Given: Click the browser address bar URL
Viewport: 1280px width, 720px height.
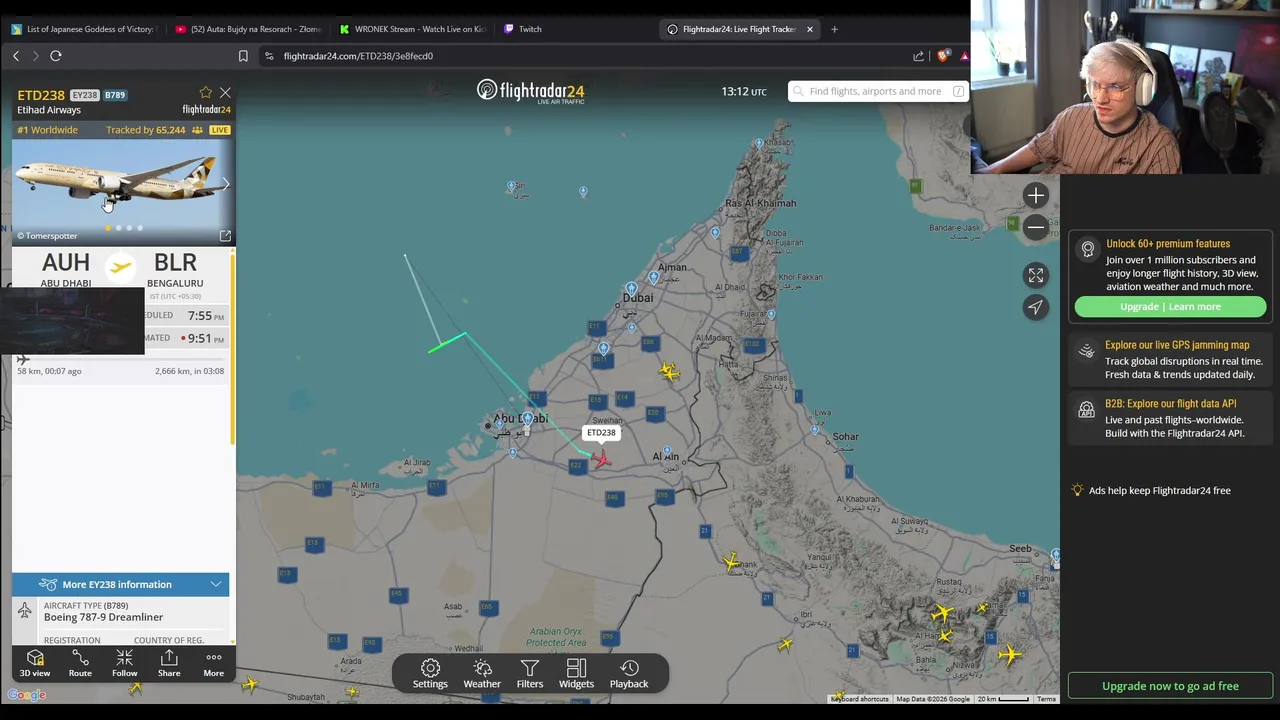Looking at the screenshot, I should [x=358, y=56].
